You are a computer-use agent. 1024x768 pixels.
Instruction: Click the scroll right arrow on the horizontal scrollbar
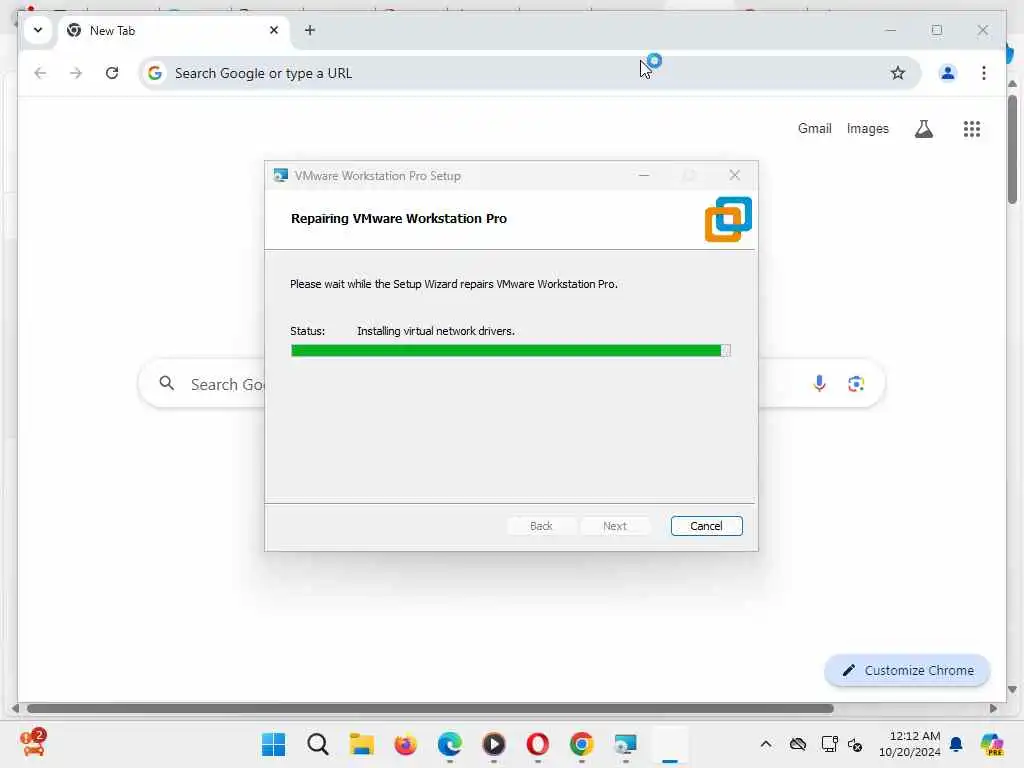click(x=993, y=709)
